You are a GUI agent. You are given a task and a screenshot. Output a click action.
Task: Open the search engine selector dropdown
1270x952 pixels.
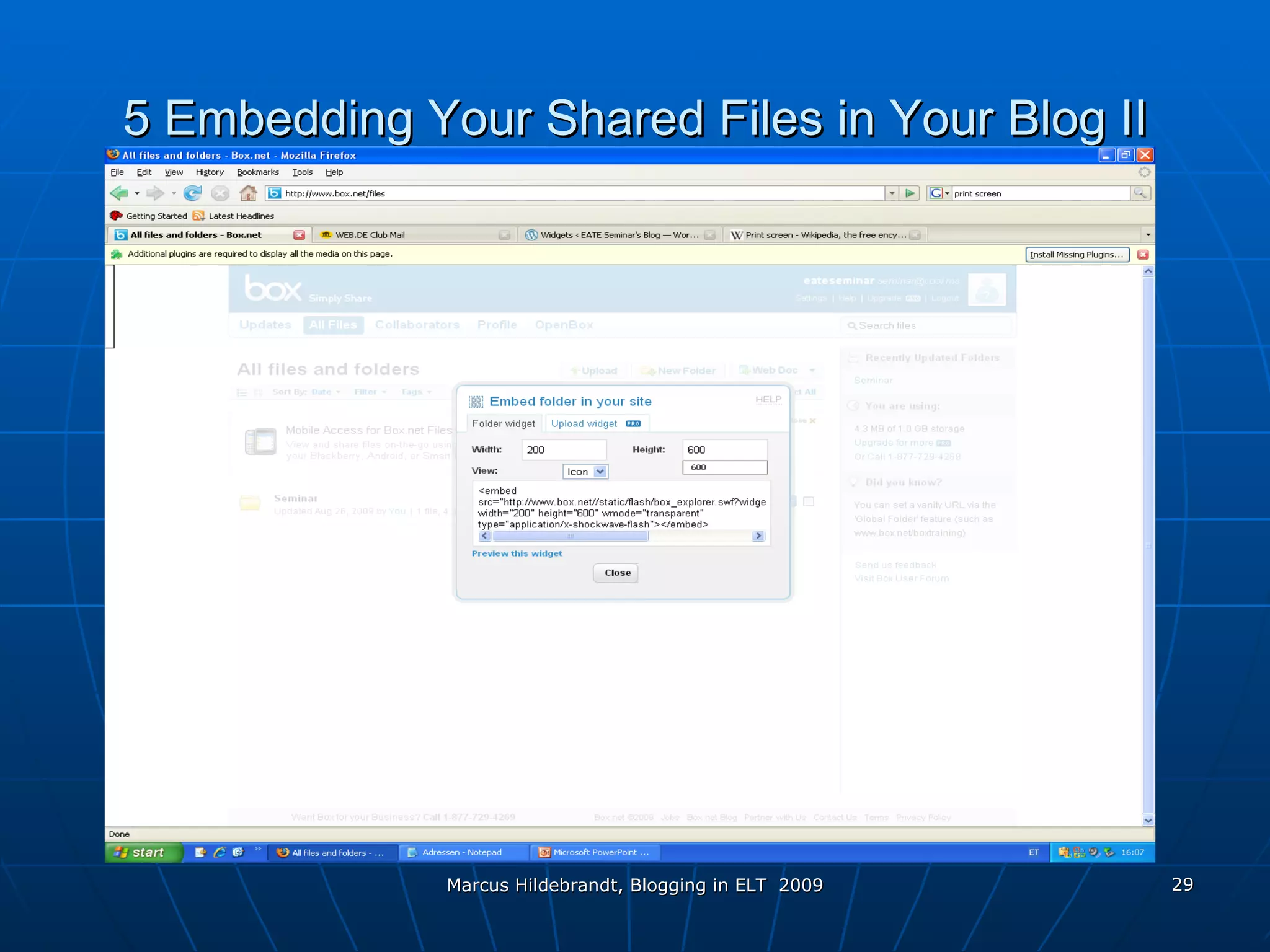click(947, 193)
